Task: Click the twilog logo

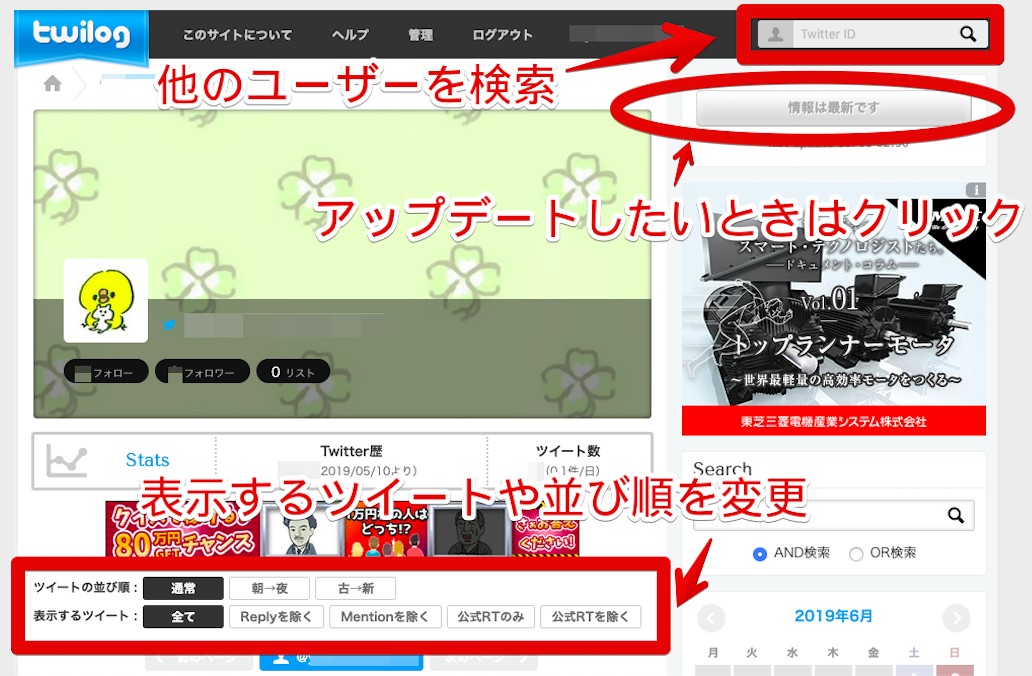Action: [81, 36]
